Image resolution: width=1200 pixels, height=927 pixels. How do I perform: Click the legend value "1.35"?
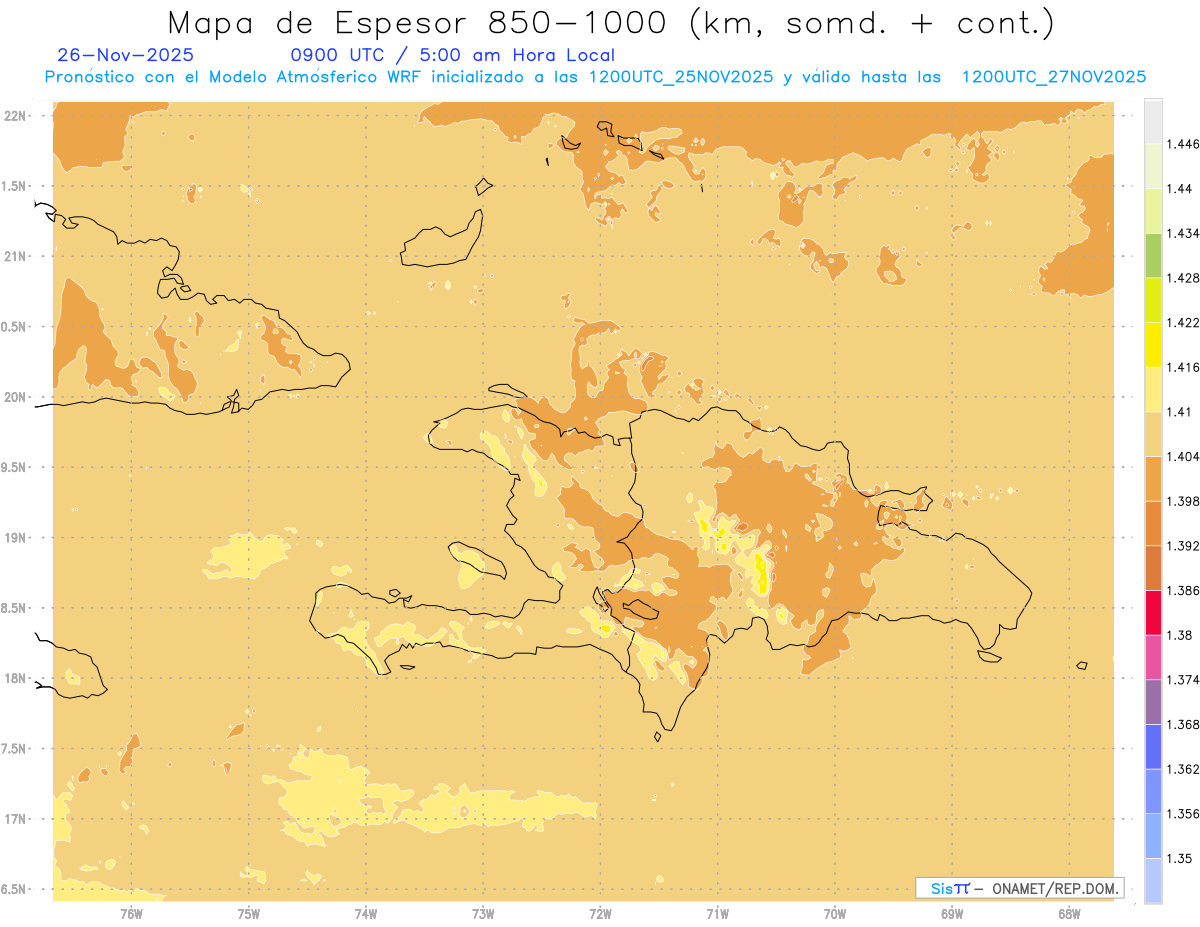[1180, 859]
